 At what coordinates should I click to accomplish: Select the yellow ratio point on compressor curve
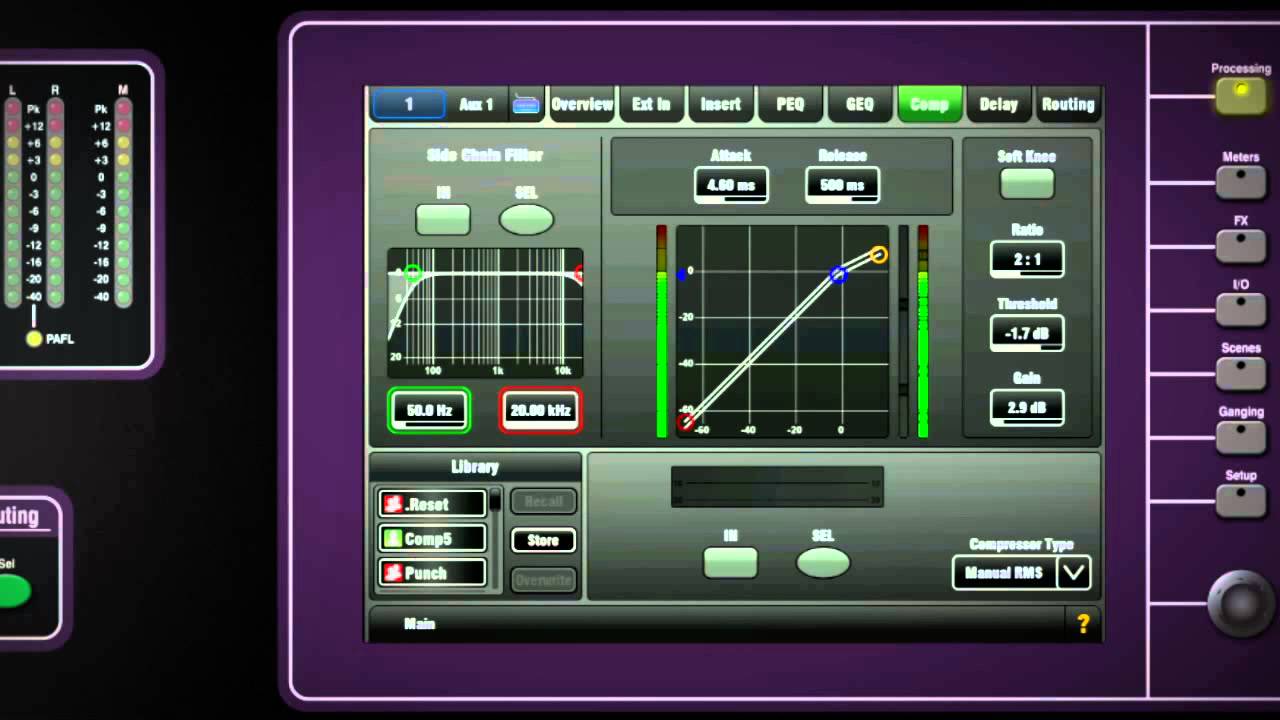tap(878, 255)
